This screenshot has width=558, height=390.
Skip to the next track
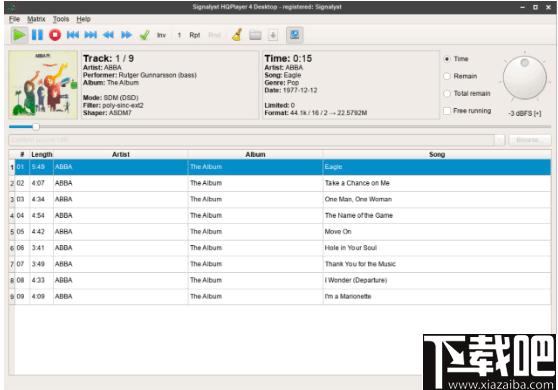click(90, 35)
